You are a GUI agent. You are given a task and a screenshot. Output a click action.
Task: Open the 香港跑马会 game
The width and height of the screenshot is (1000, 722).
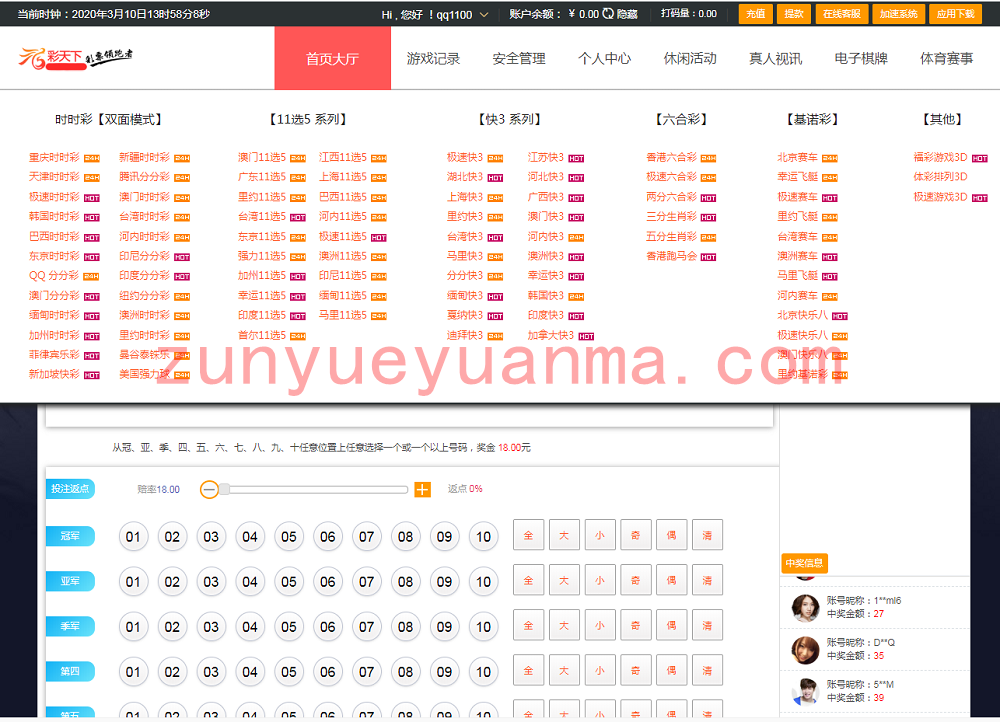672,256
